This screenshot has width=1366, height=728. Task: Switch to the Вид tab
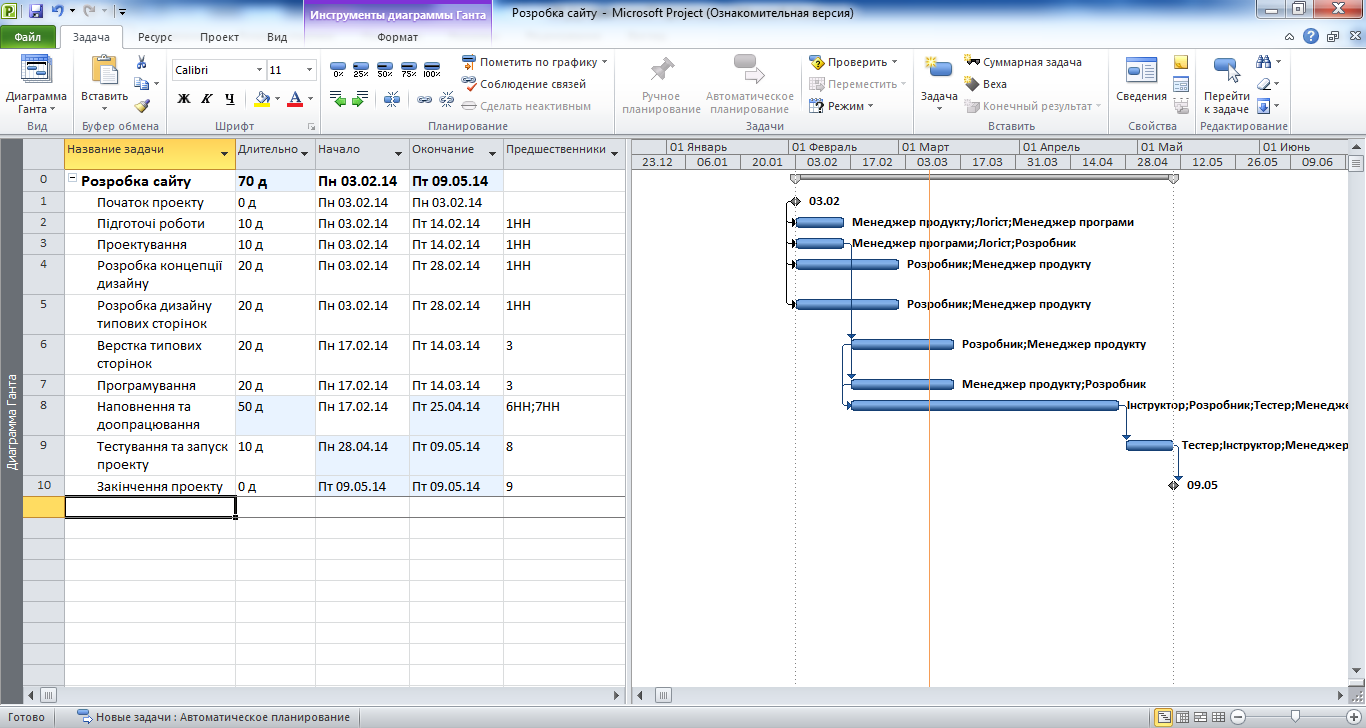click(277, 37)
